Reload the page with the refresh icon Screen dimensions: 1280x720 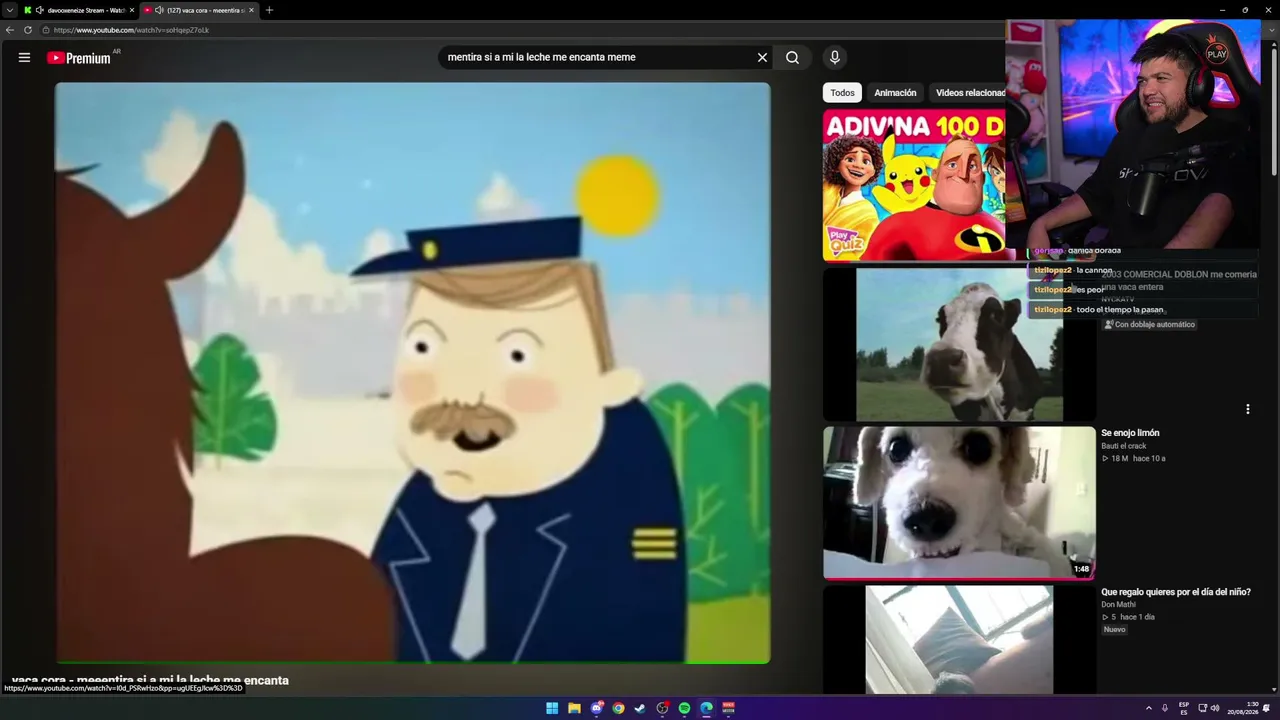coord(28,30)
